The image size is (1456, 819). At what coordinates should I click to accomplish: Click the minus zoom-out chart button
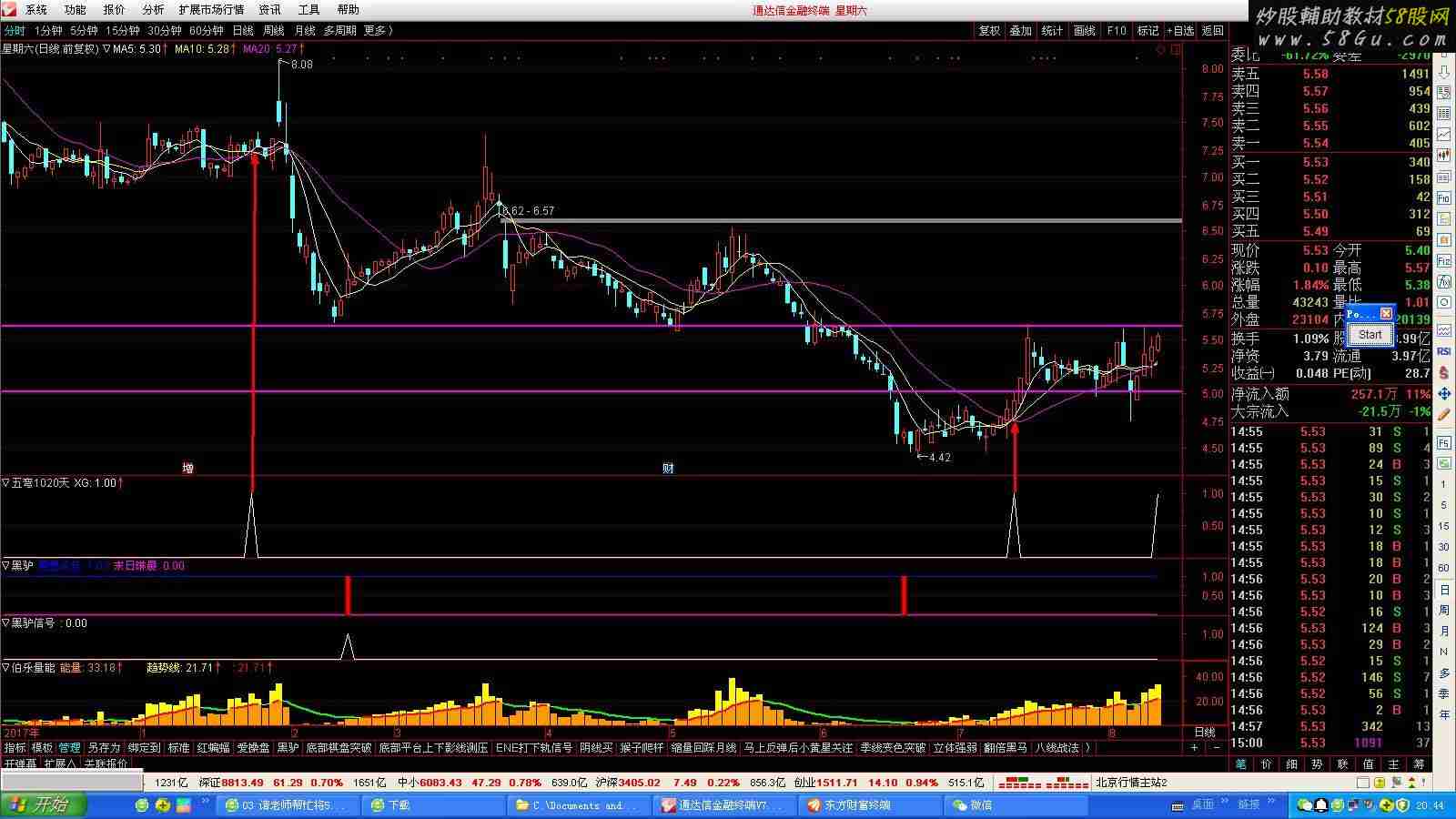(x=1217, y=748)
